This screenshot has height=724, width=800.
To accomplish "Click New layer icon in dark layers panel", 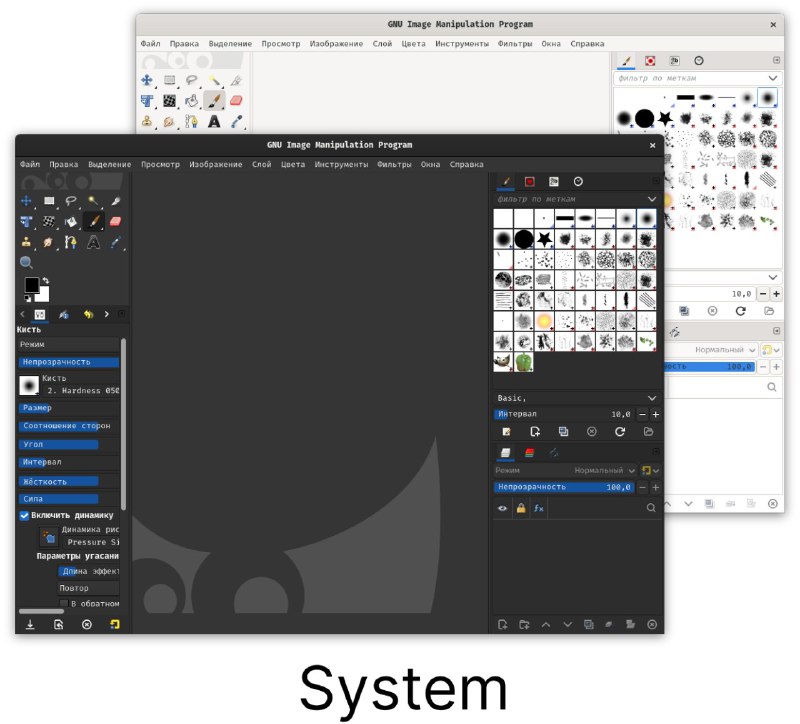I will (x=503, y=625).
